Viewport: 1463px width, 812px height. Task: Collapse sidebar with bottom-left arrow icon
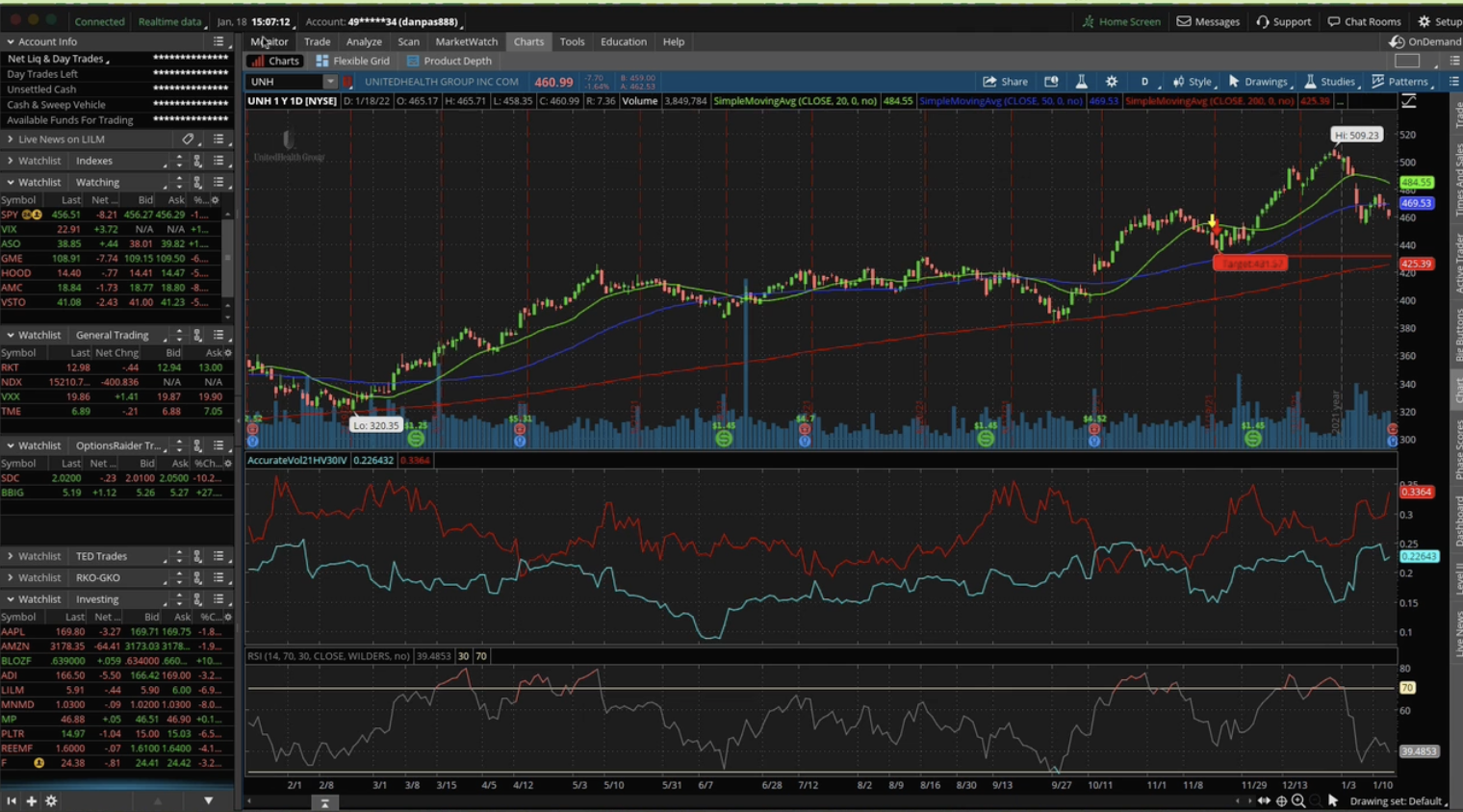[12, 800]
